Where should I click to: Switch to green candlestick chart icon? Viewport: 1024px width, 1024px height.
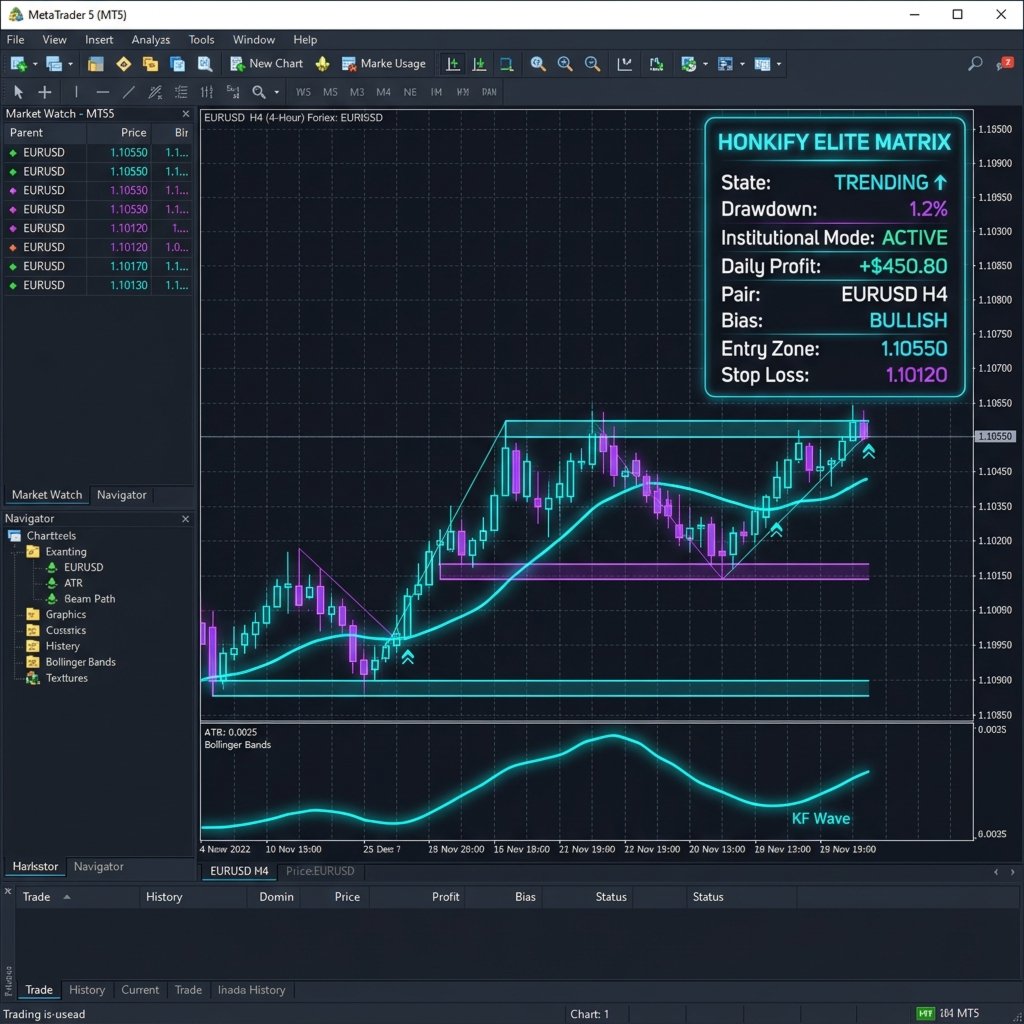click(656, 64)
